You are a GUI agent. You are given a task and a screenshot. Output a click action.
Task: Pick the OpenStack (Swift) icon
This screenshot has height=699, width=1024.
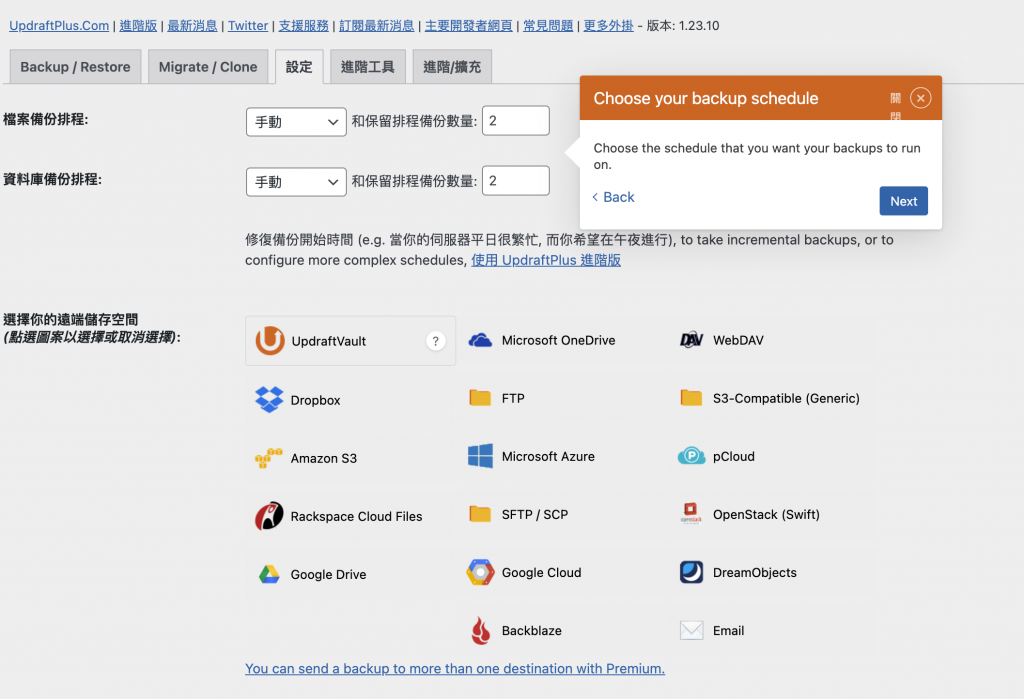click(691, 513)
